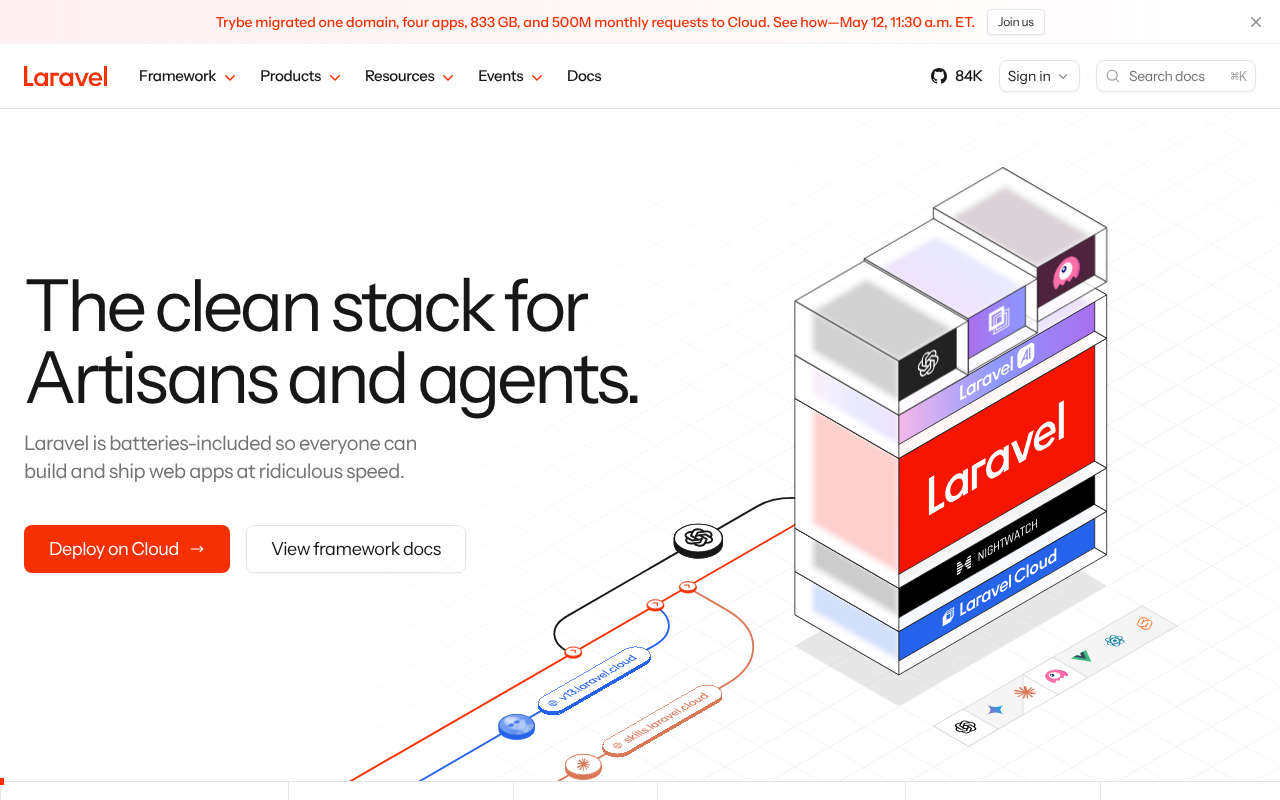
Task: Expand the Events menu
Action: click(510, 76)
